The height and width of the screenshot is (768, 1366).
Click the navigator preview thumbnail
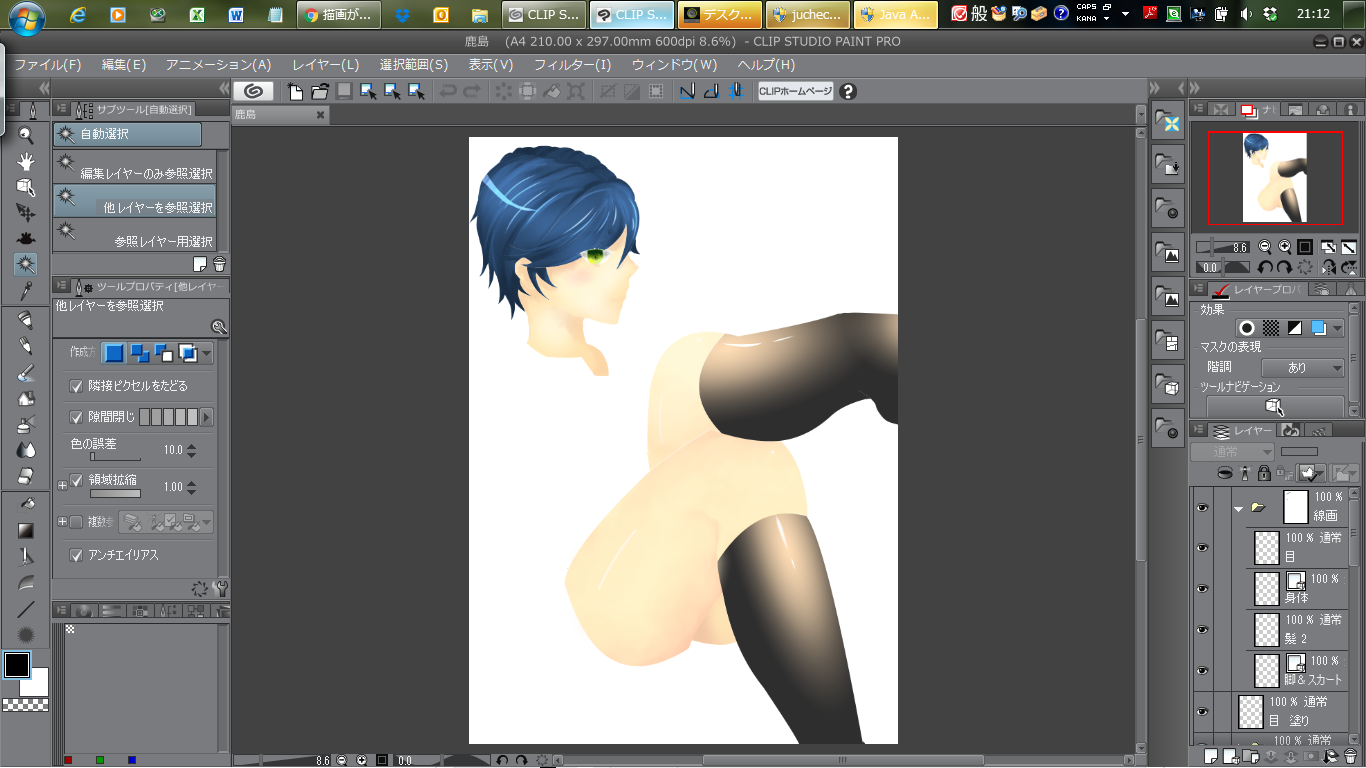(1274, 178)
